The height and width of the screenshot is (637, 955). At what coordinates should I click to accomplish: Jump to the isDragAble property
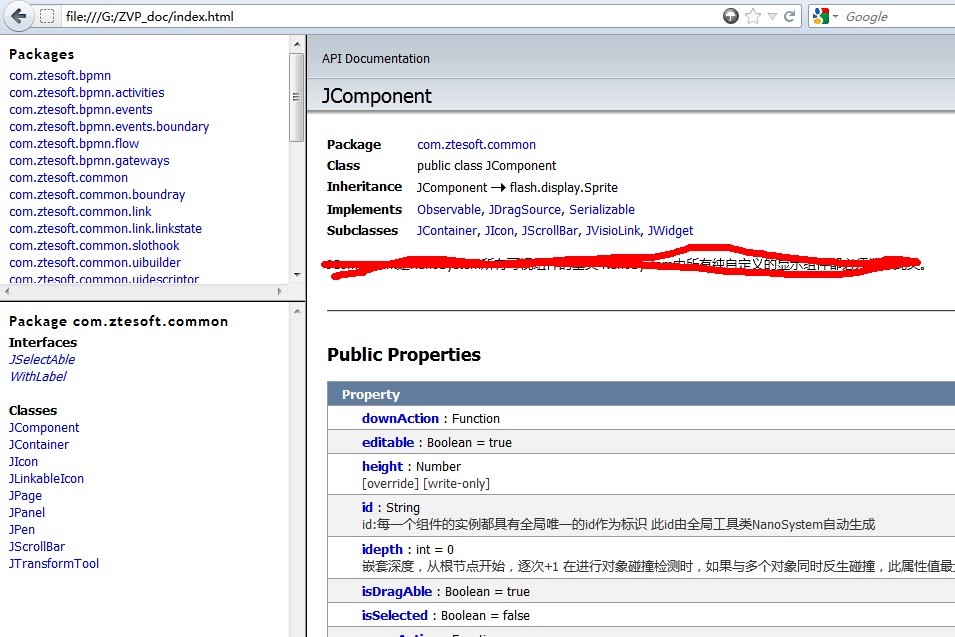396,591
